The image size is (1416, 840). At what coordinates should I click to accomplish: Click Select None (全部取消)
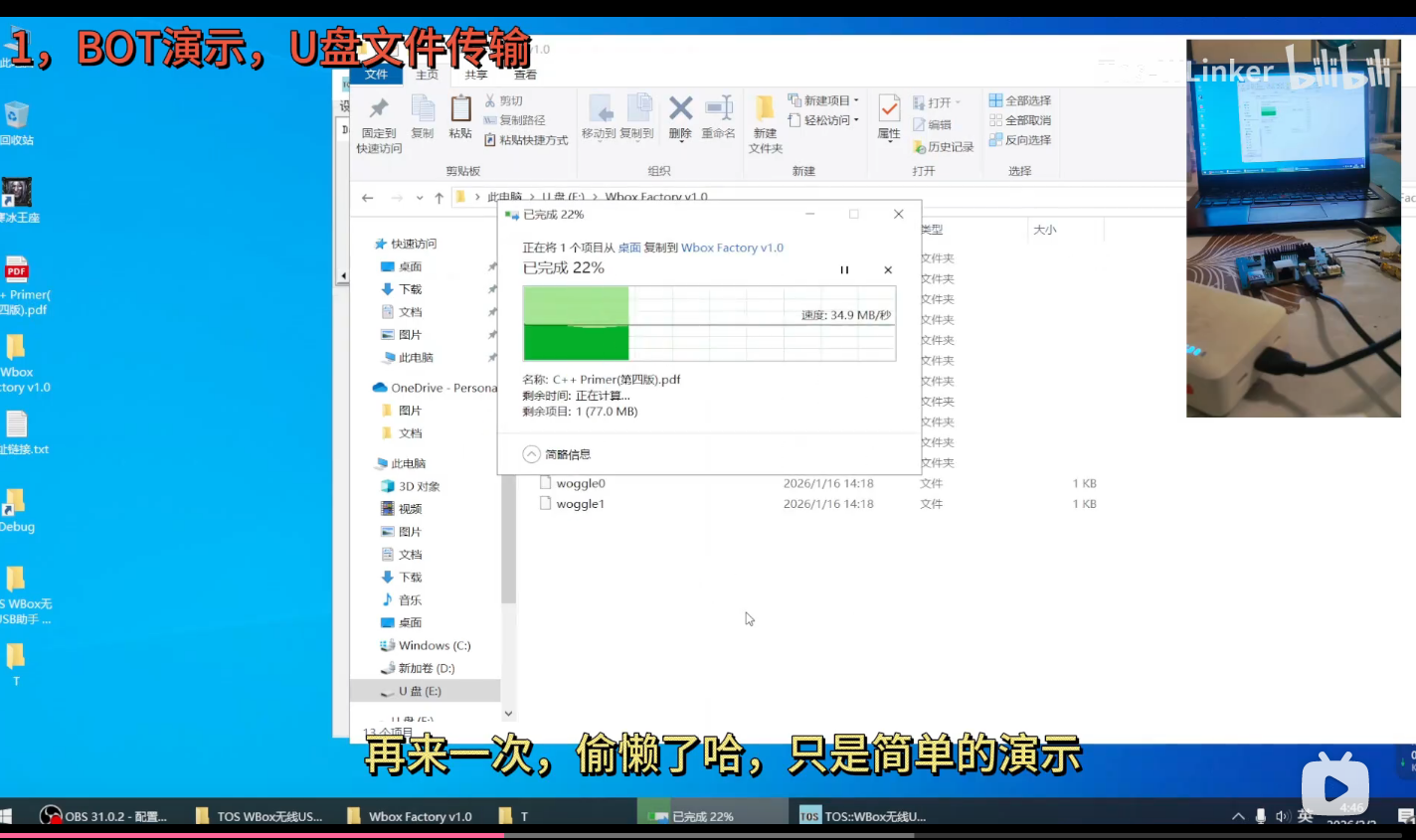point(1020,120)
